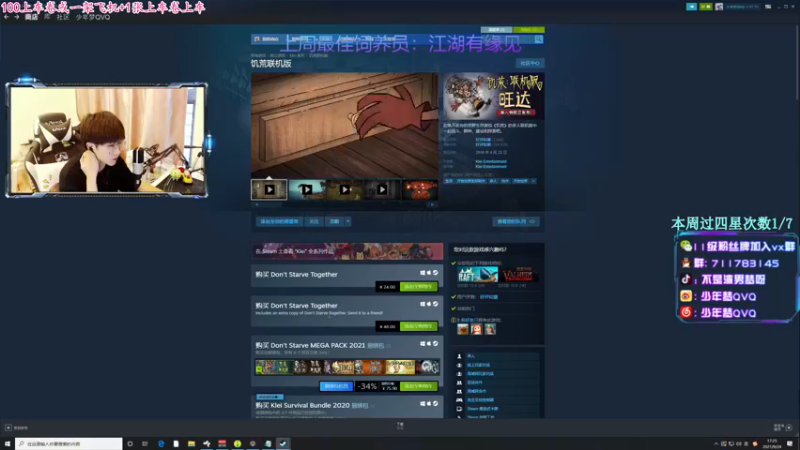
Task: Select the red screenshot thumbnail
Action: pyautogui.click(x=420, y=190)
